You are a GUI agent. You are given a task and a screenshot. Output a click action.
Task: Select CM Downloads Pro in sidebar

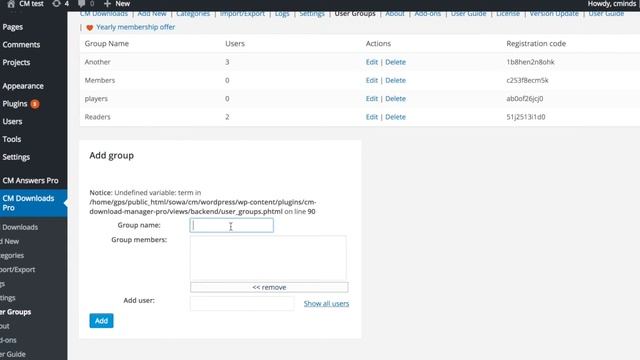(29, 203)
